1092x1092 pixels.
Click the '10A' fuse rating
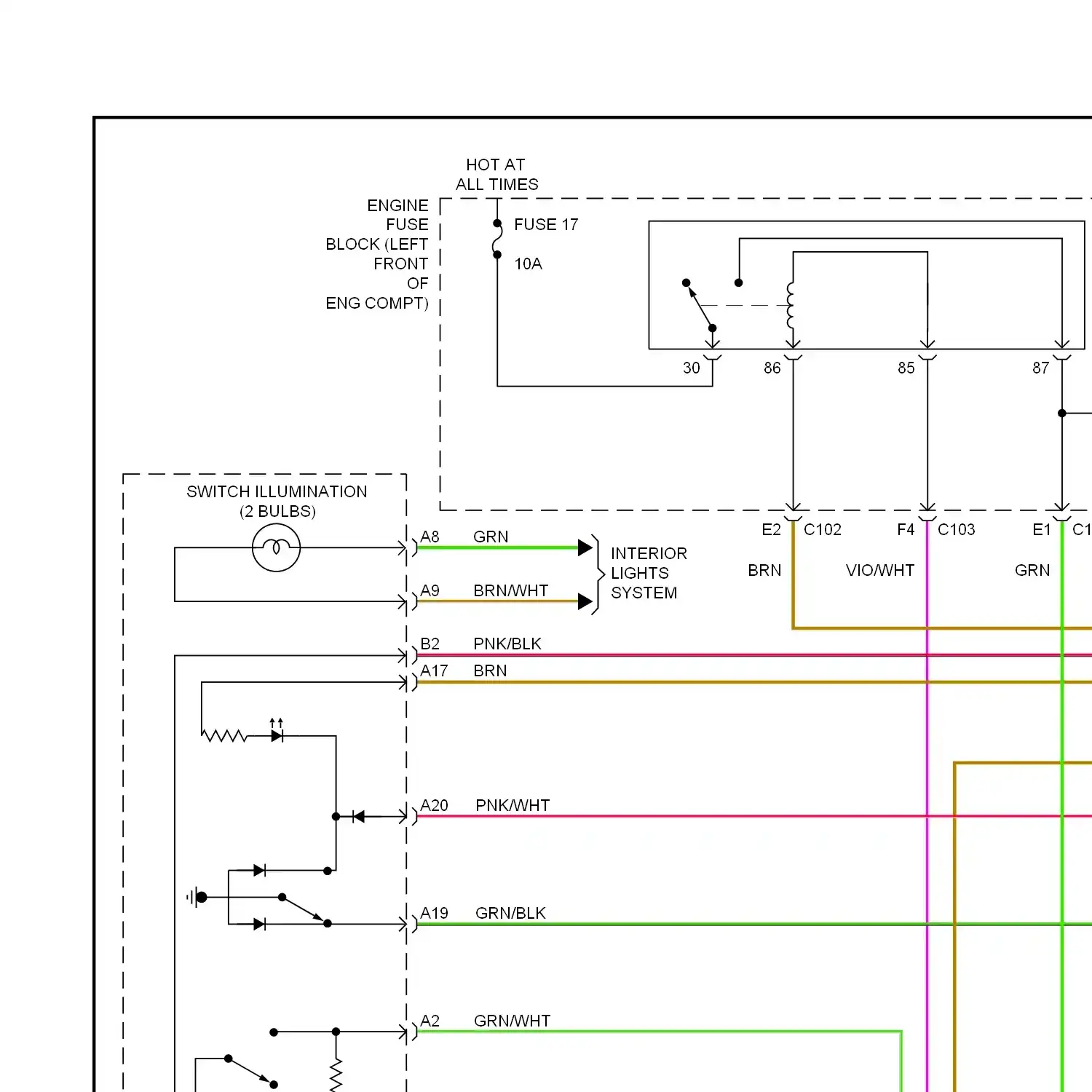[x=529, y=264]
